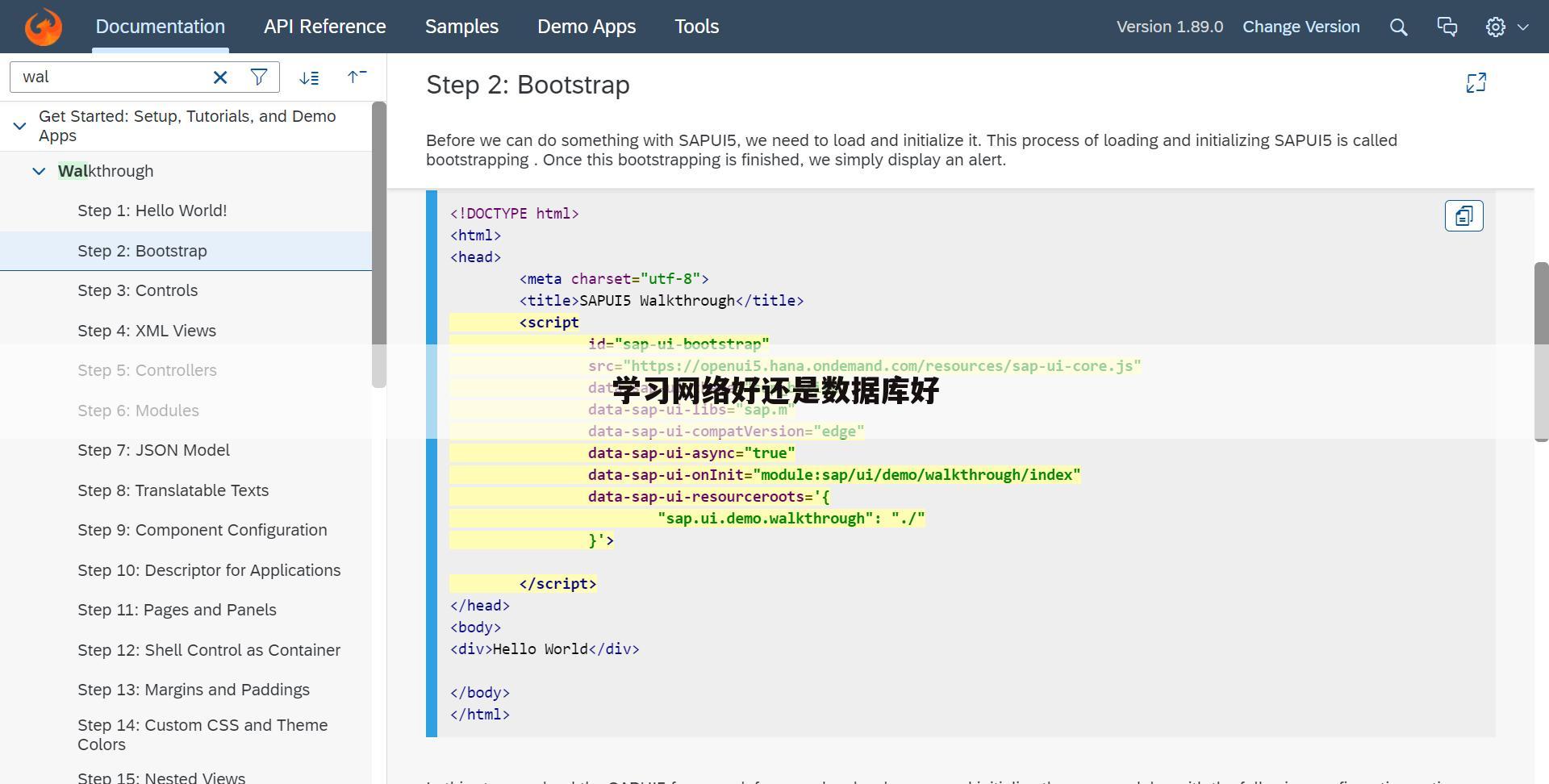Expand the settings dropdown chevron
The width and height of the screenshot is (1549, 784).
1523,27
